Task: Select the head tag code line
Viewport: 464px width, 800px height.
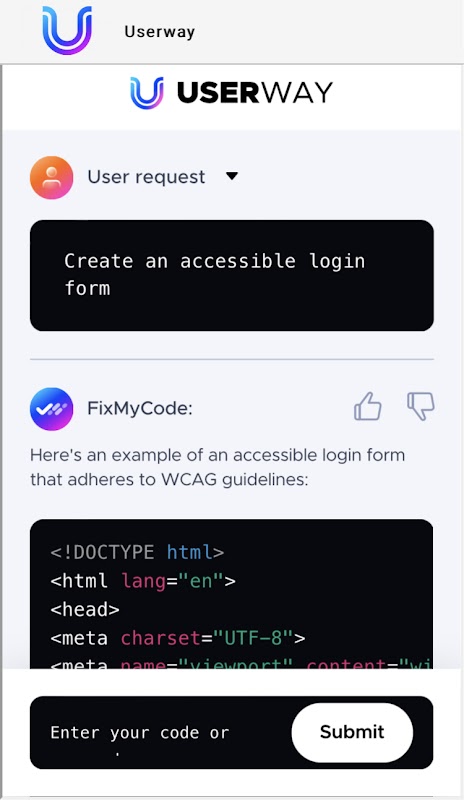Action: tap(85, 609)
